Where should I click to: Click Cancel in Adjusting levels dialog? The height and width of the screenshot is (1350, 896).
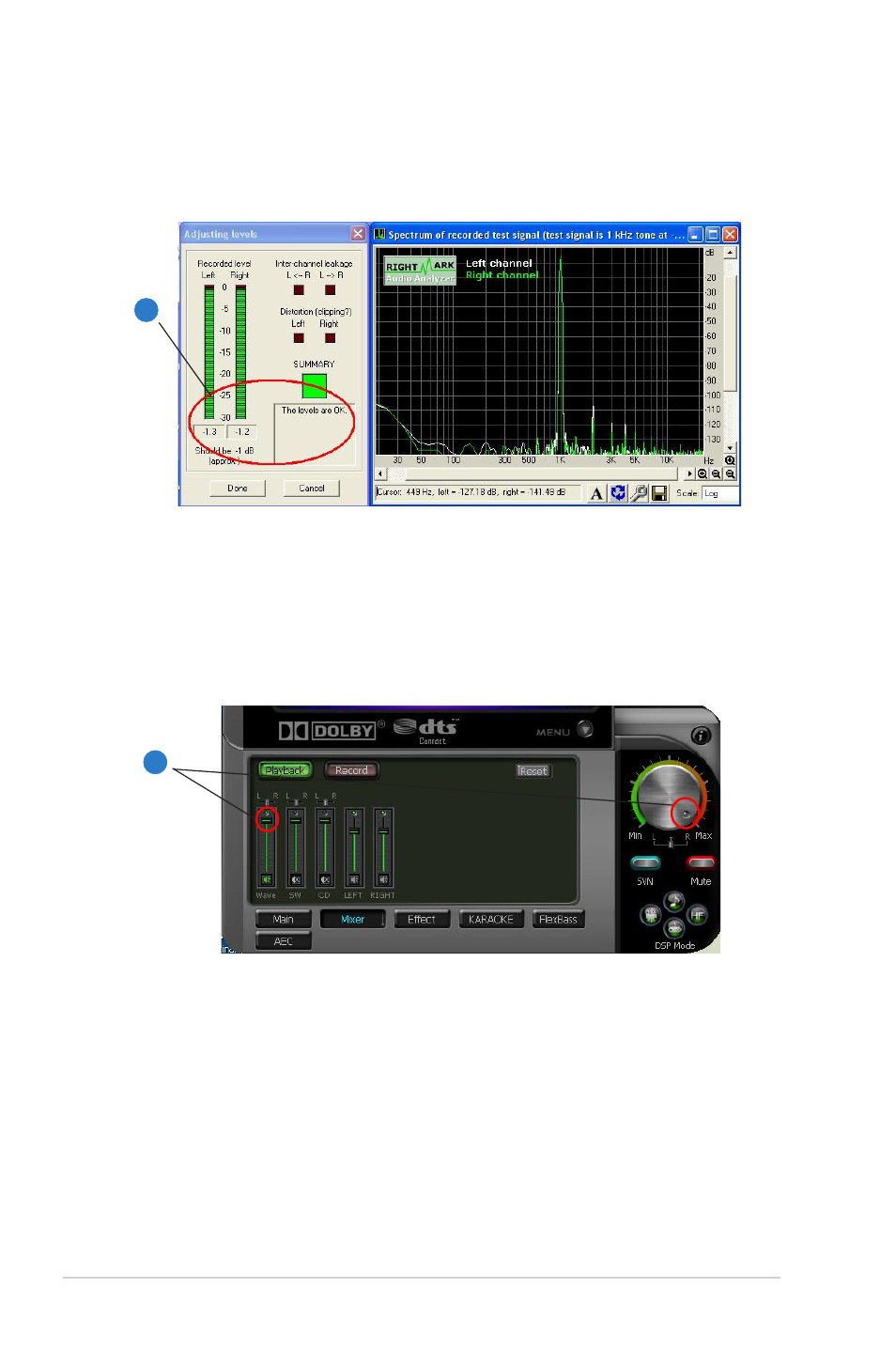pyautogui.click(x=312, y=489)
